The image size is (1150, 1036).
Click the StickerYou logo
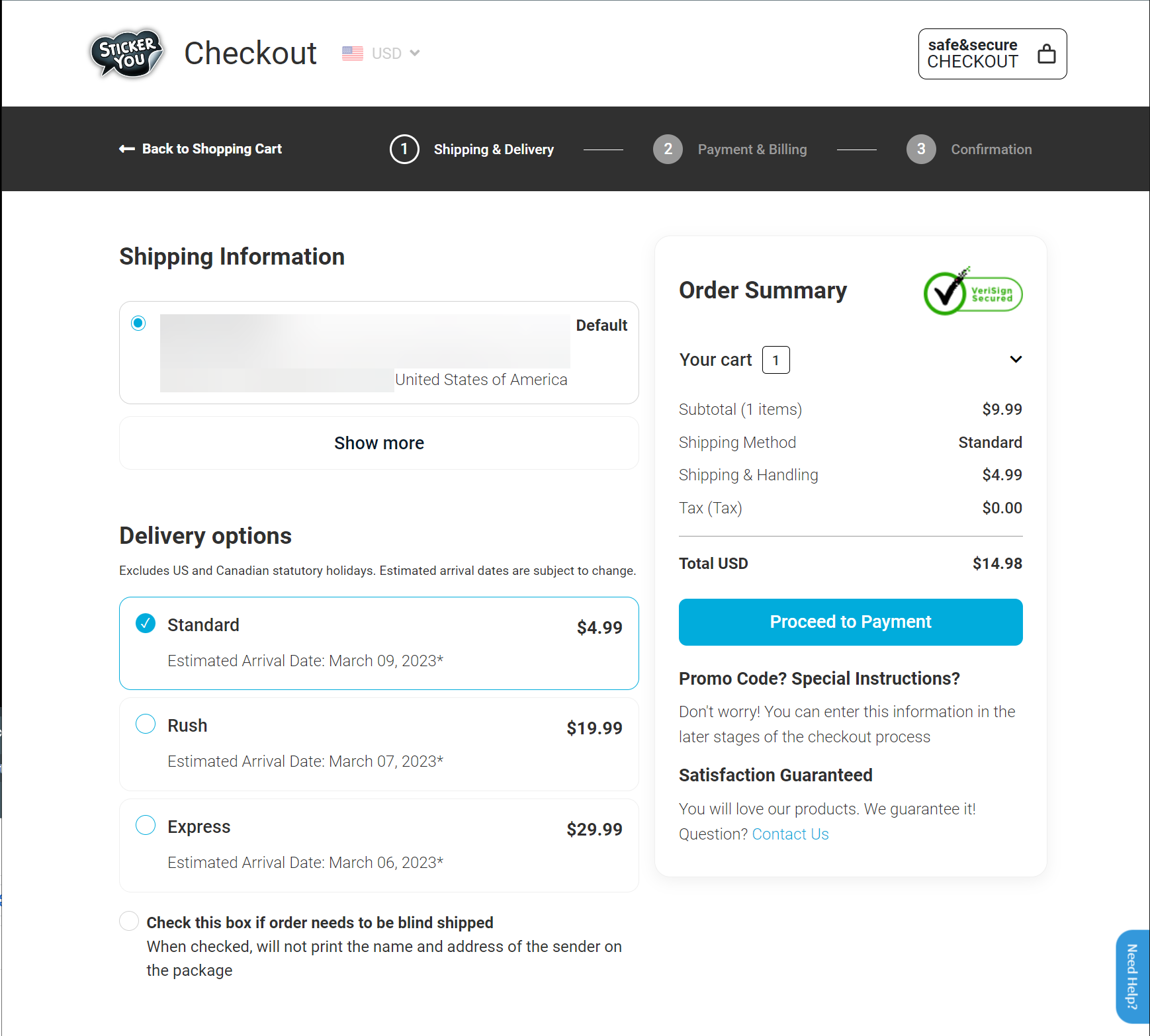126,54
